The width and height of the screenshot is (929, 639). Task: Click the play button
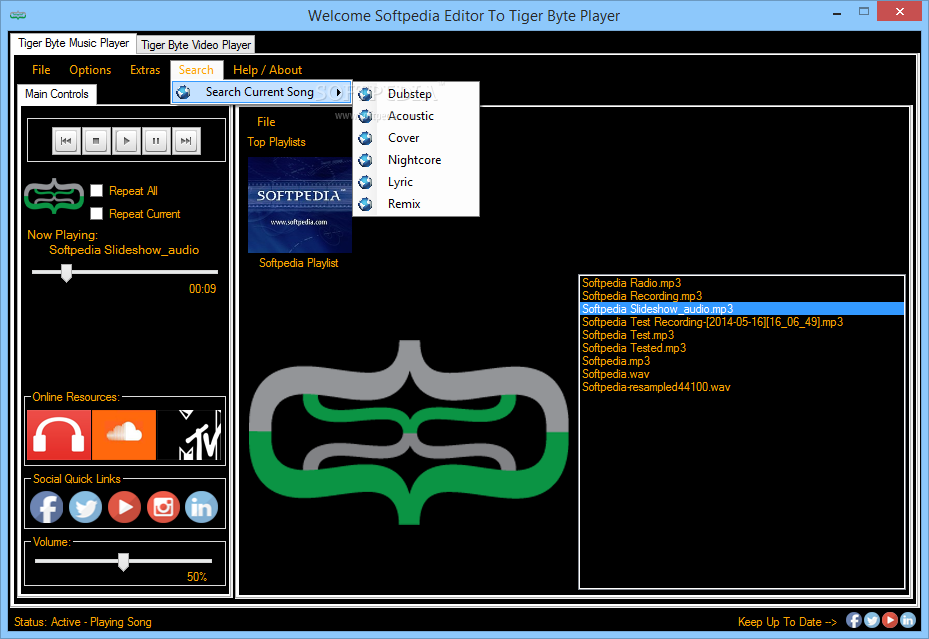pos(126,141)
